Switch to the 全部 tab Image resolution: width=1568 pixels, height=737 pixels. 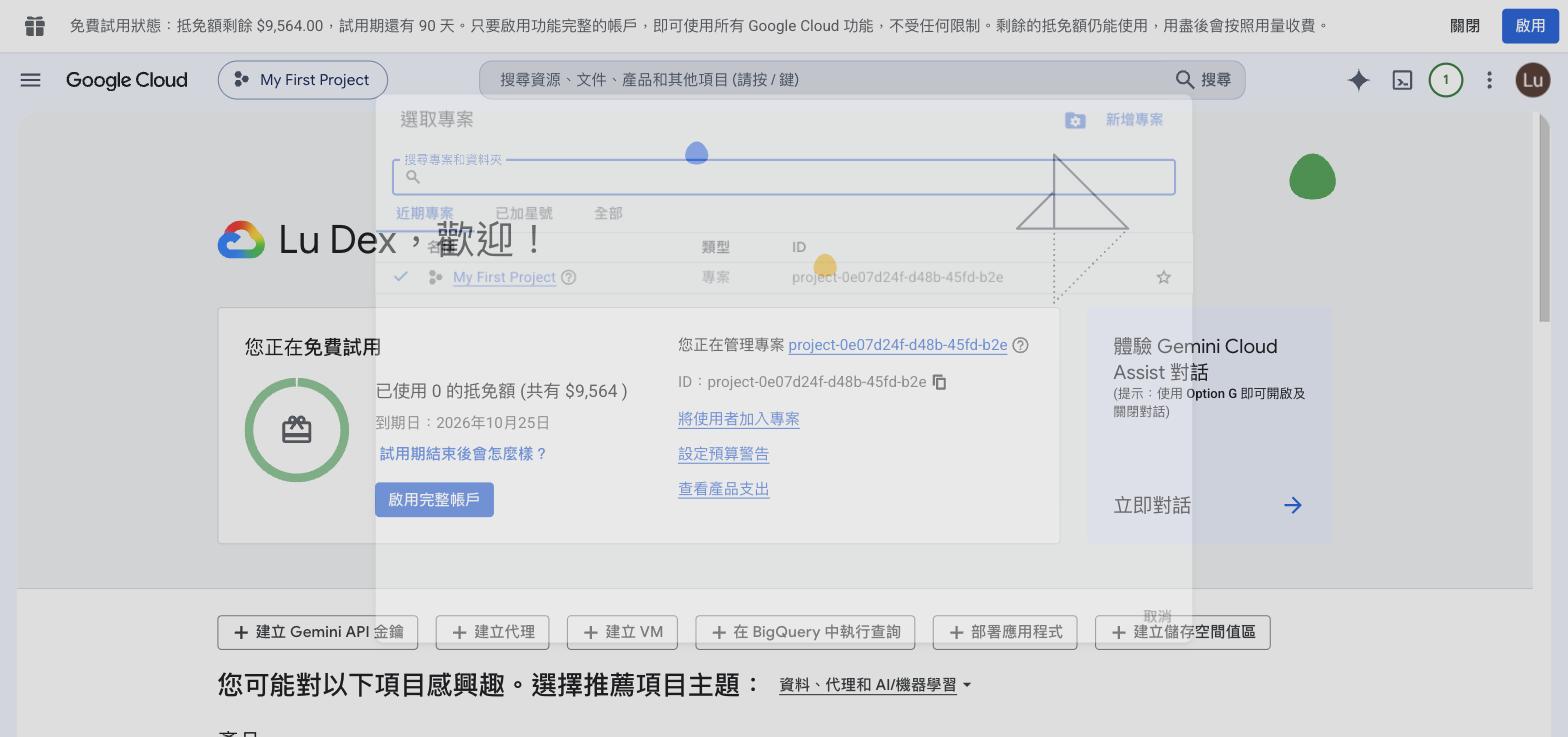608,213
